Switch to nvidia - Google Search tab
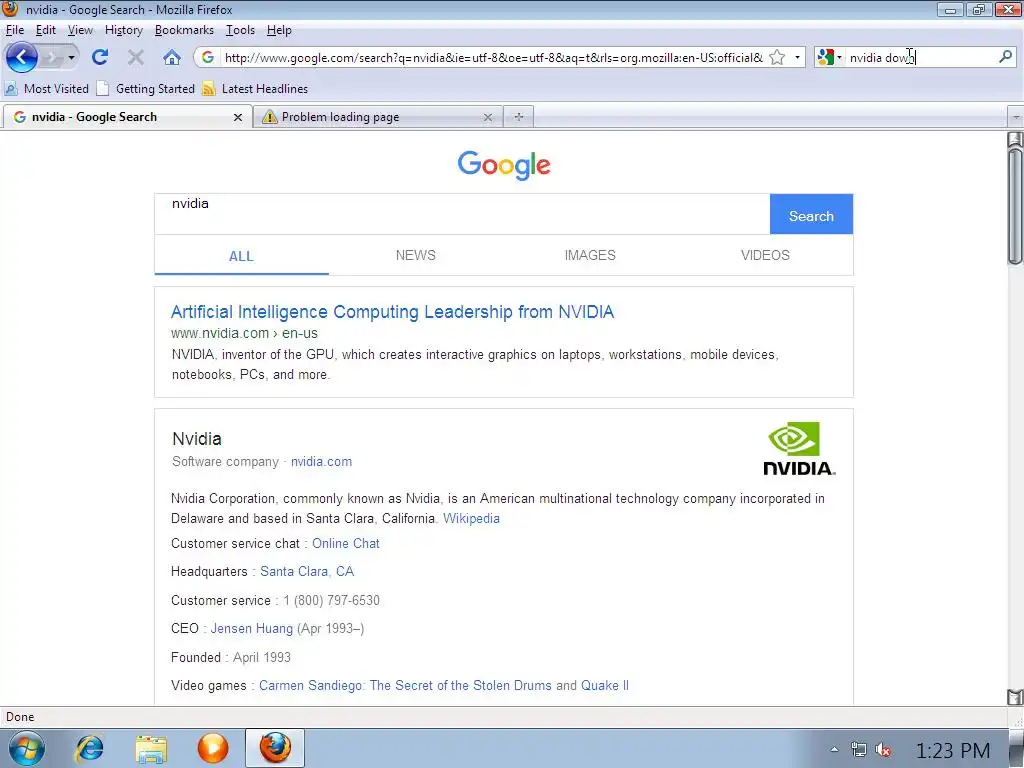Screen dimensions: 1024x768 tap(127, 117)
